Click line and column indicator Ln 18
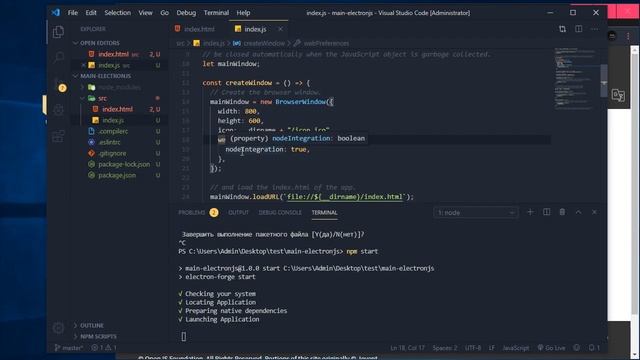 click(407, 348)
